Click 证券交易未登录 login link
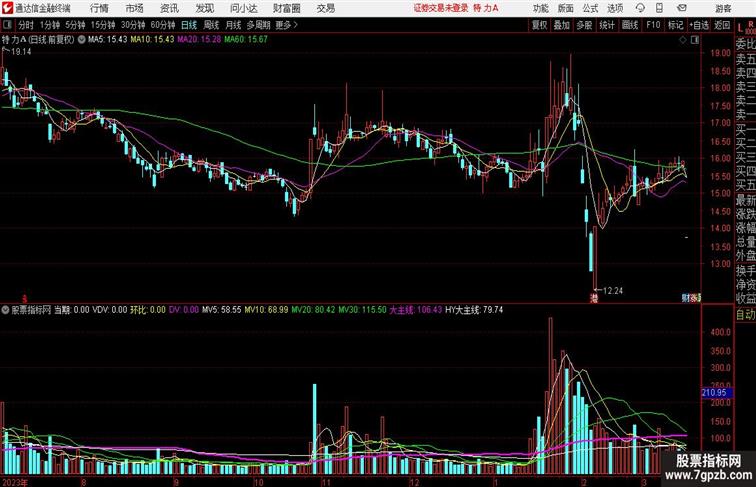756x487 pixels. tap(441, 8)
